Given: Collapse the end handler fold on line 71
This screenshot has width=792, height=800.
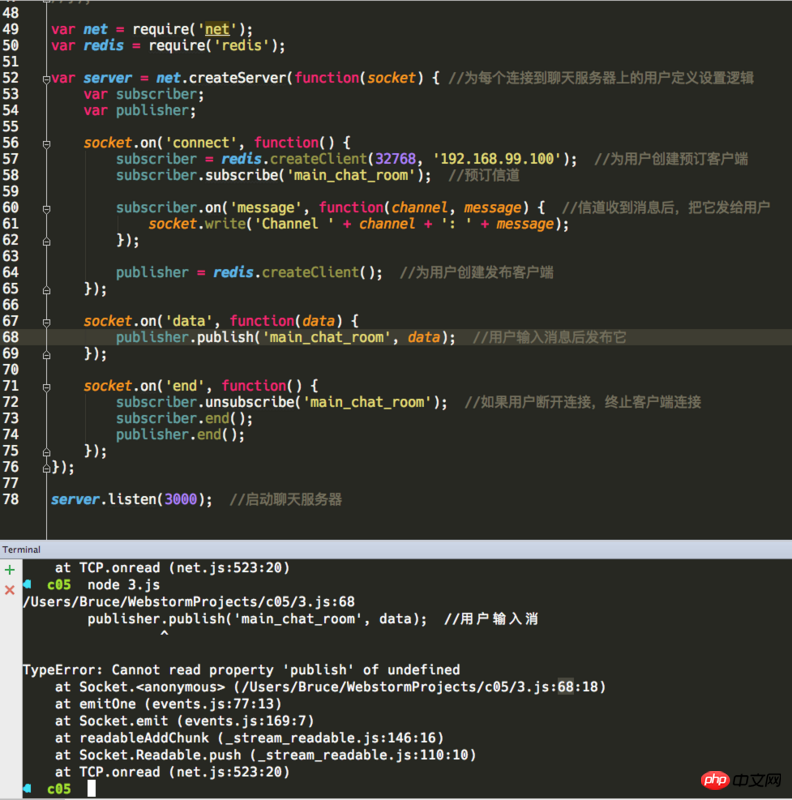Looking at the screenshot, I should 46,387.
